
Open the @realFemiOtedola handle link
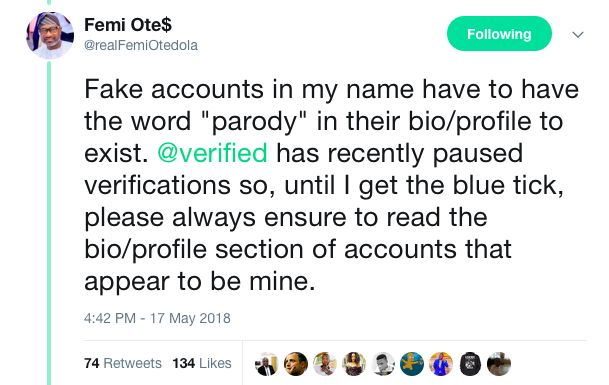click(141, 45)
